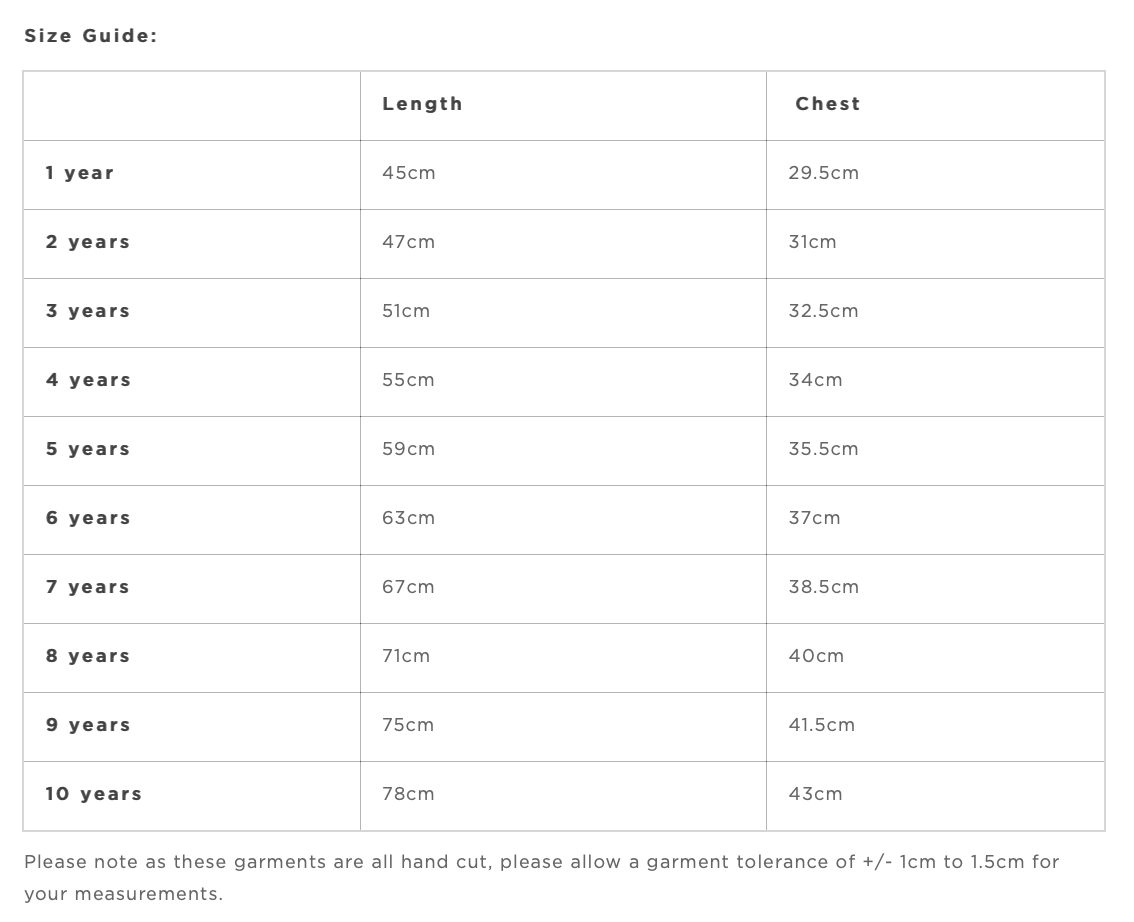Screen dimensions: 1134x922
Task: Click the 59cm length value
Action: coord(409,449)
